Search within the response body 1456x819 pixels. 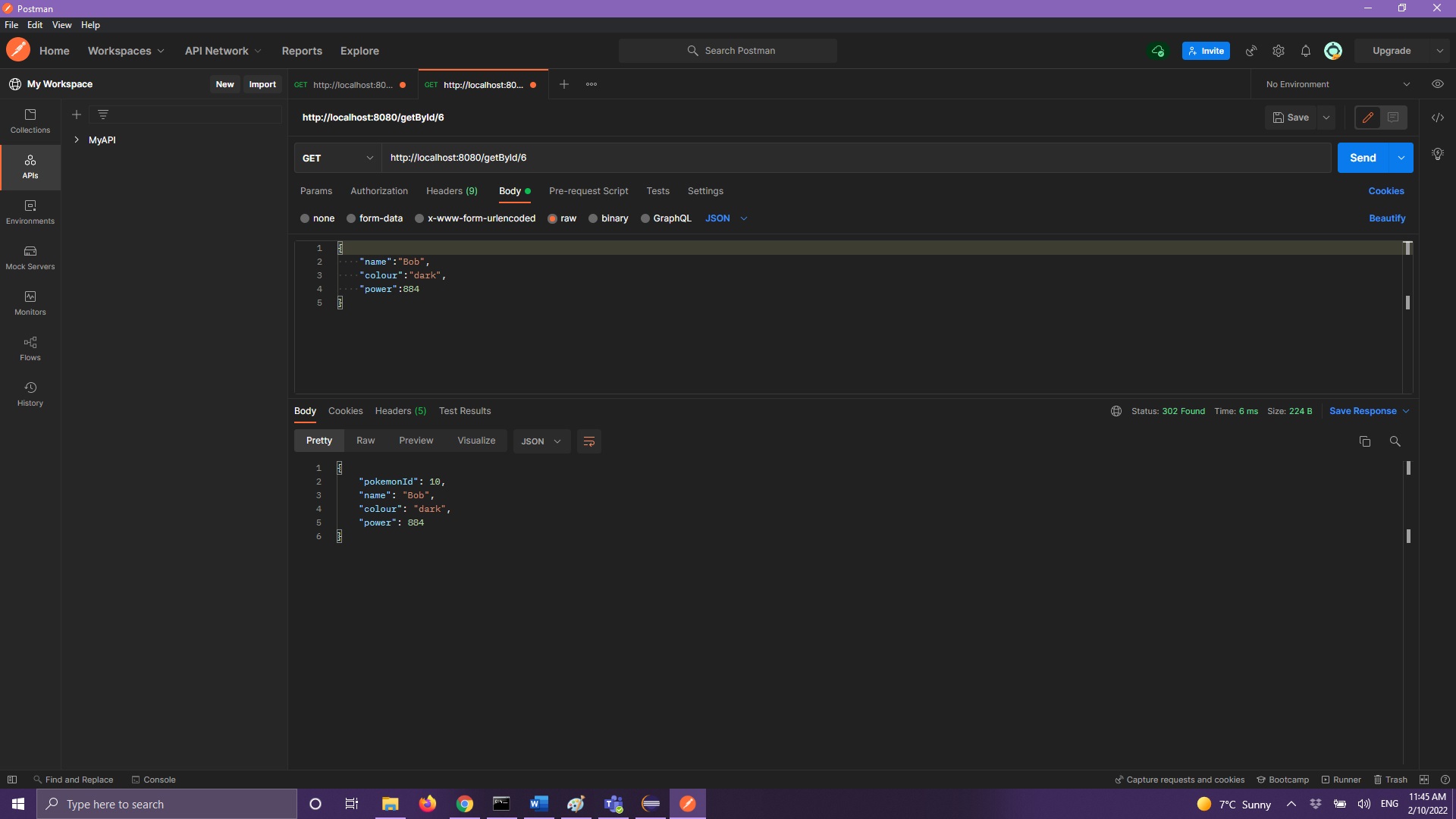[x=1395, y=441]
